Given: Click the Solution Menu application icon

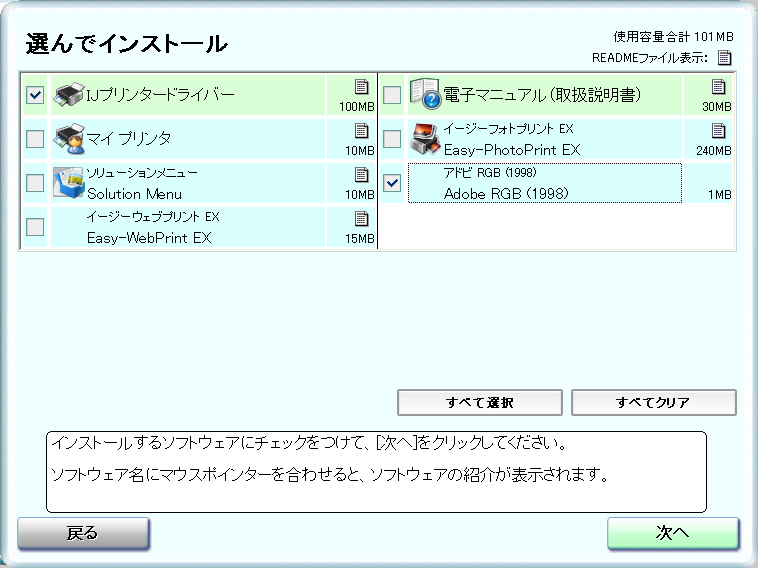Looking at the screenshot, I should pyautogui.click(x=67, y=183).
